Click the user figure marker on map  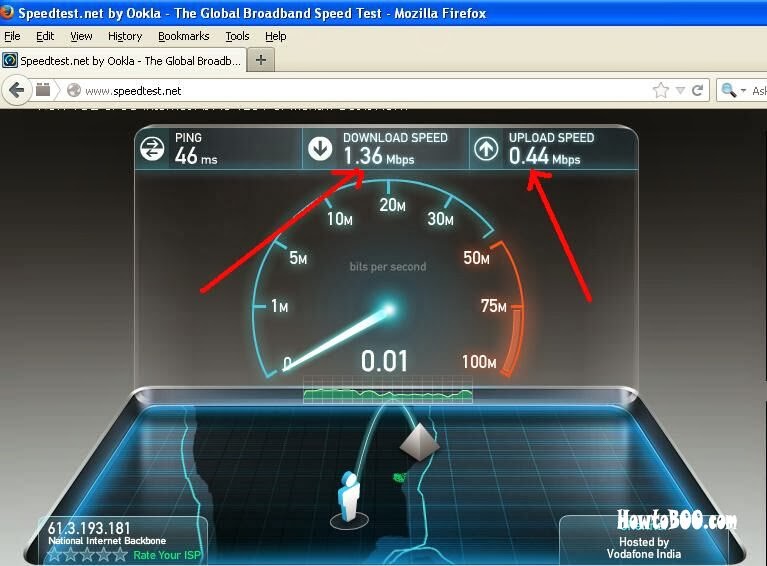[349, 498]
